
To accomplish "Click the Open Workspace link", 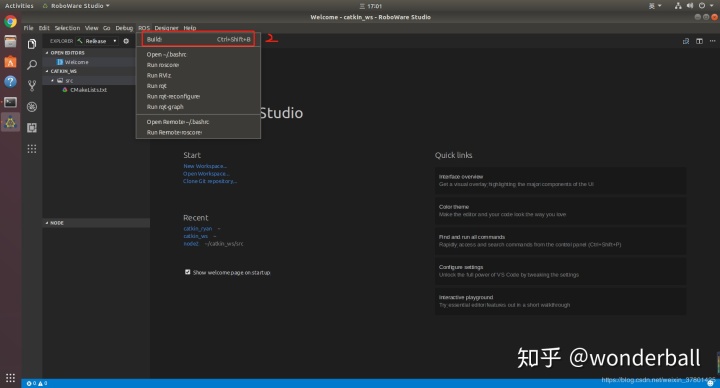I will [206, 174].
